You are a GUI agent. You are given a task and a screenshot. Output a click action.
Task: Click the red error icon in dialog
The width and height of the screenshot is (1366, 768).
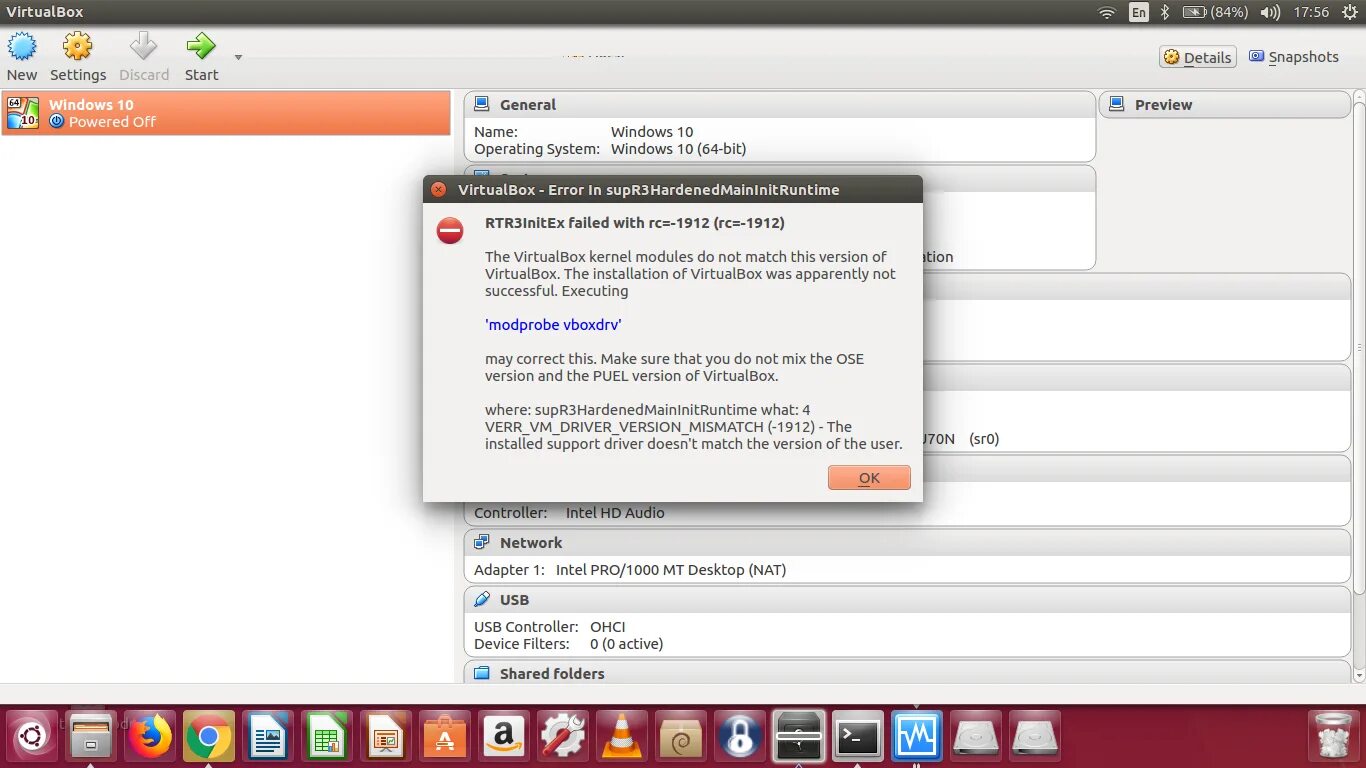pyautogui.click(x=450, y=231)
